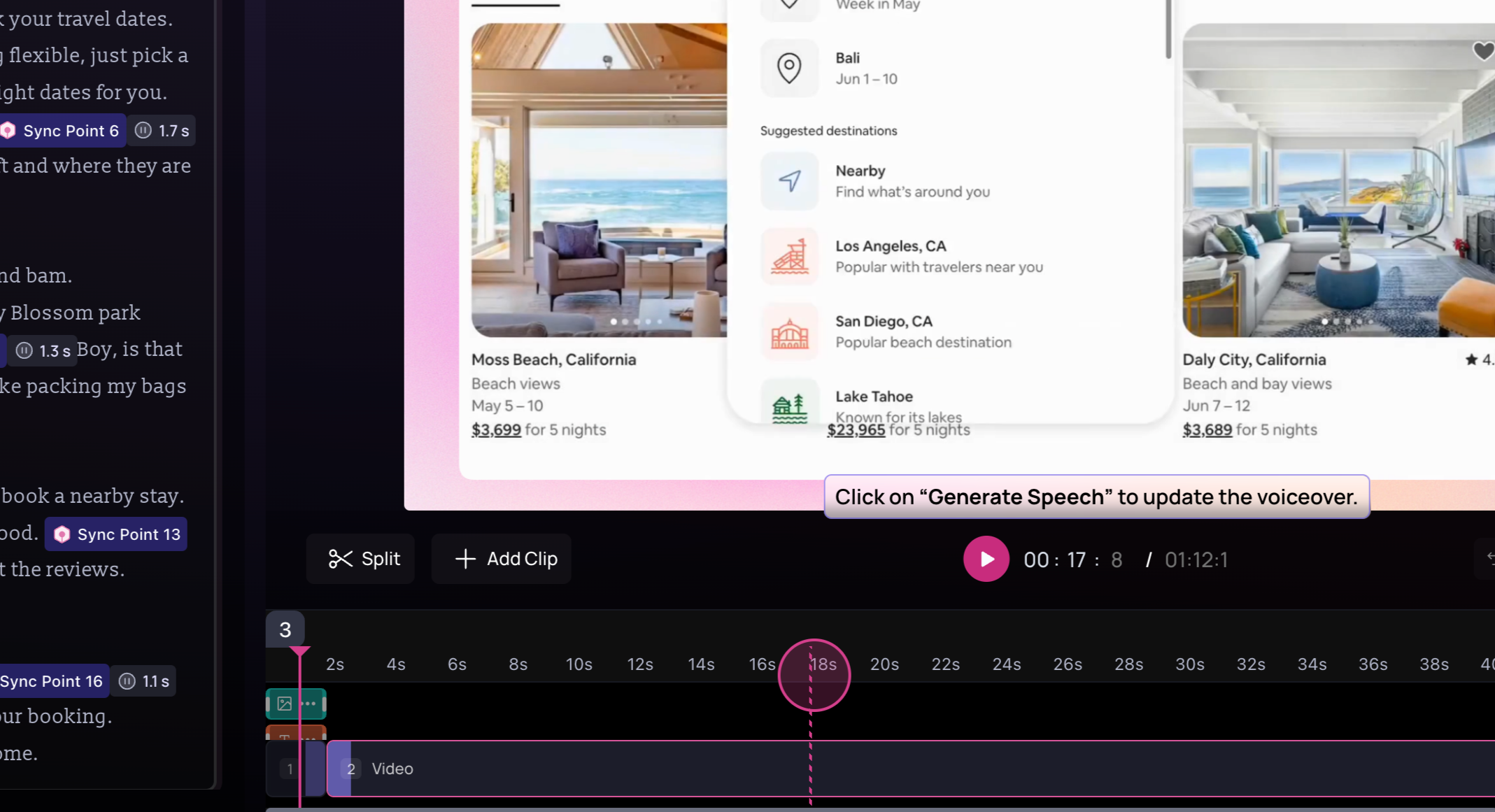Click the Add Clip button
The image size is (1495, 812).
[502, 559]
